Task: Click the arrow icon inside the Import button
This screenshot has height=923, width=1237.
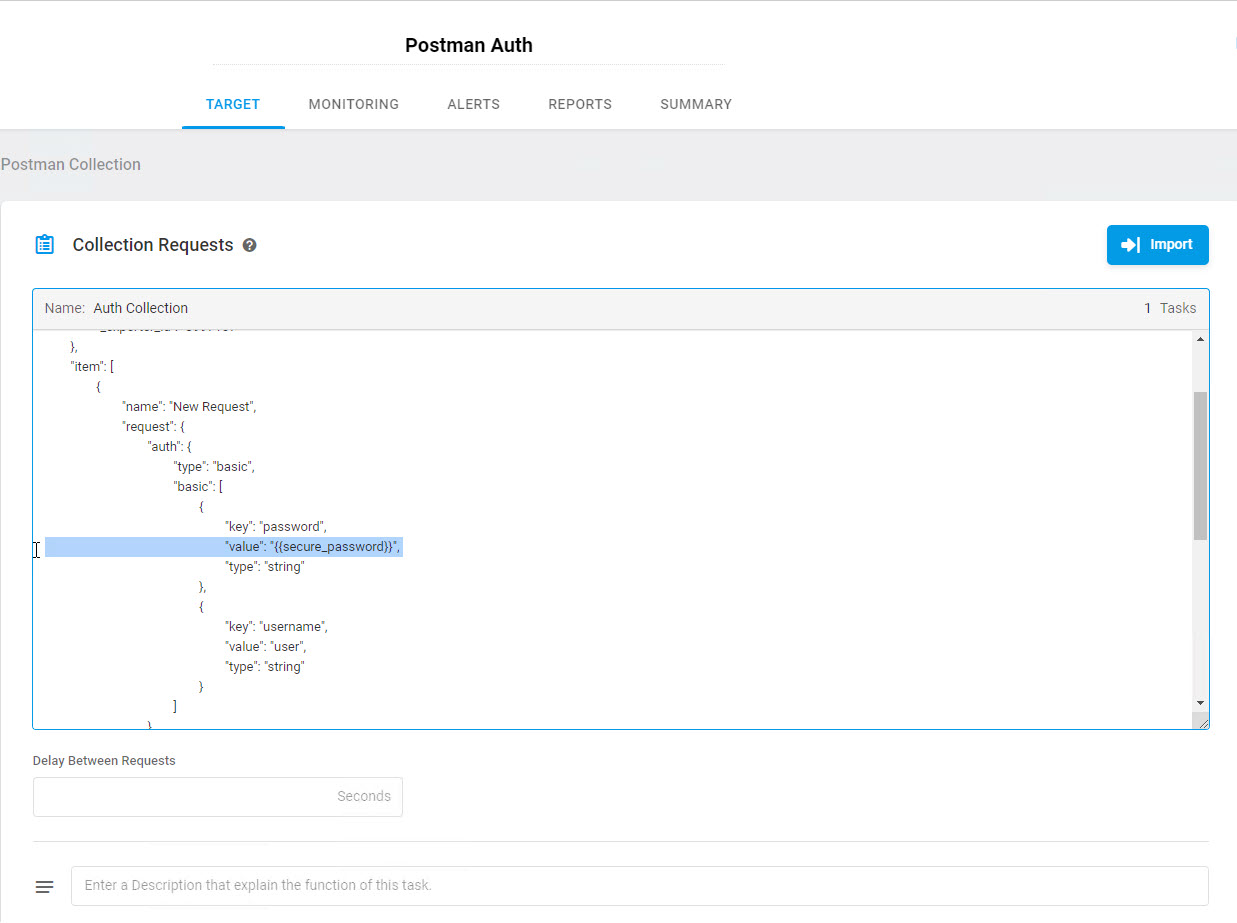Action: click(x=1130, y=244)
